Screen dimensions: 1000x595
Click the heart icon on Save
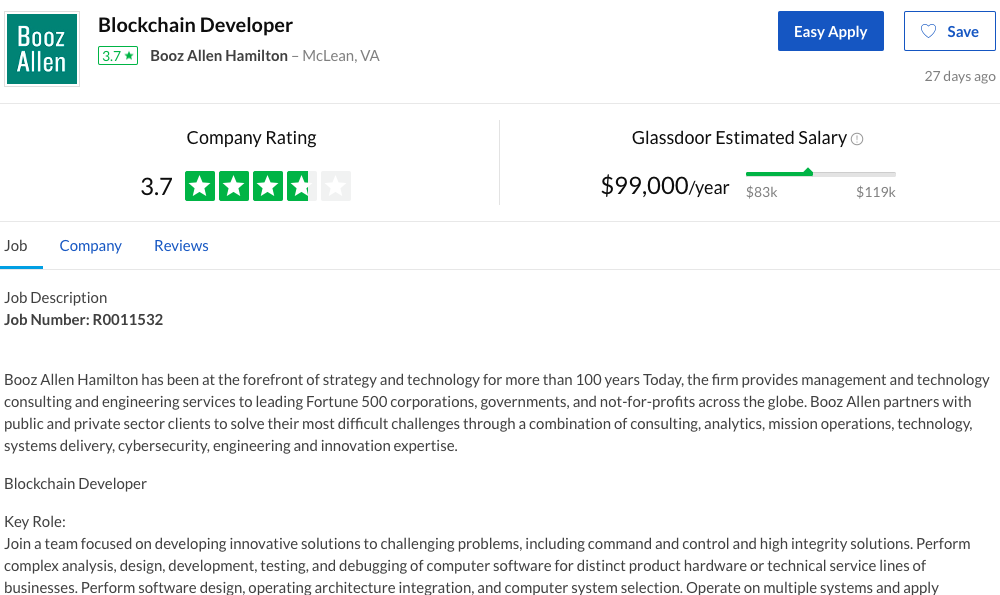point(928,32)
